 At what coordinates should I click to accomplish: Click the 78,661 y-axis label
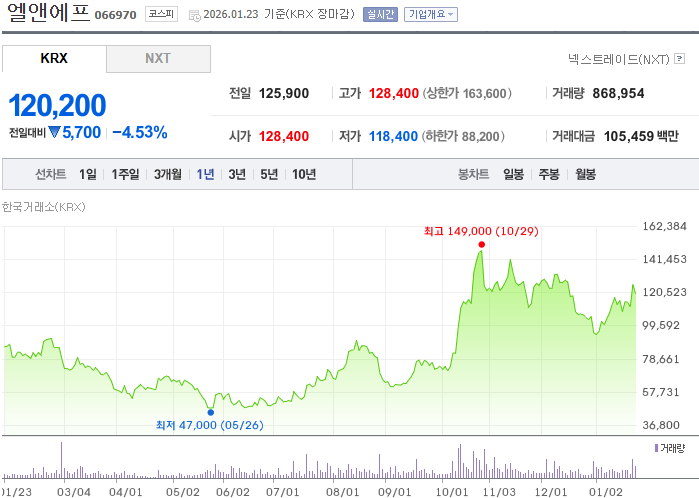coord(661,359)
